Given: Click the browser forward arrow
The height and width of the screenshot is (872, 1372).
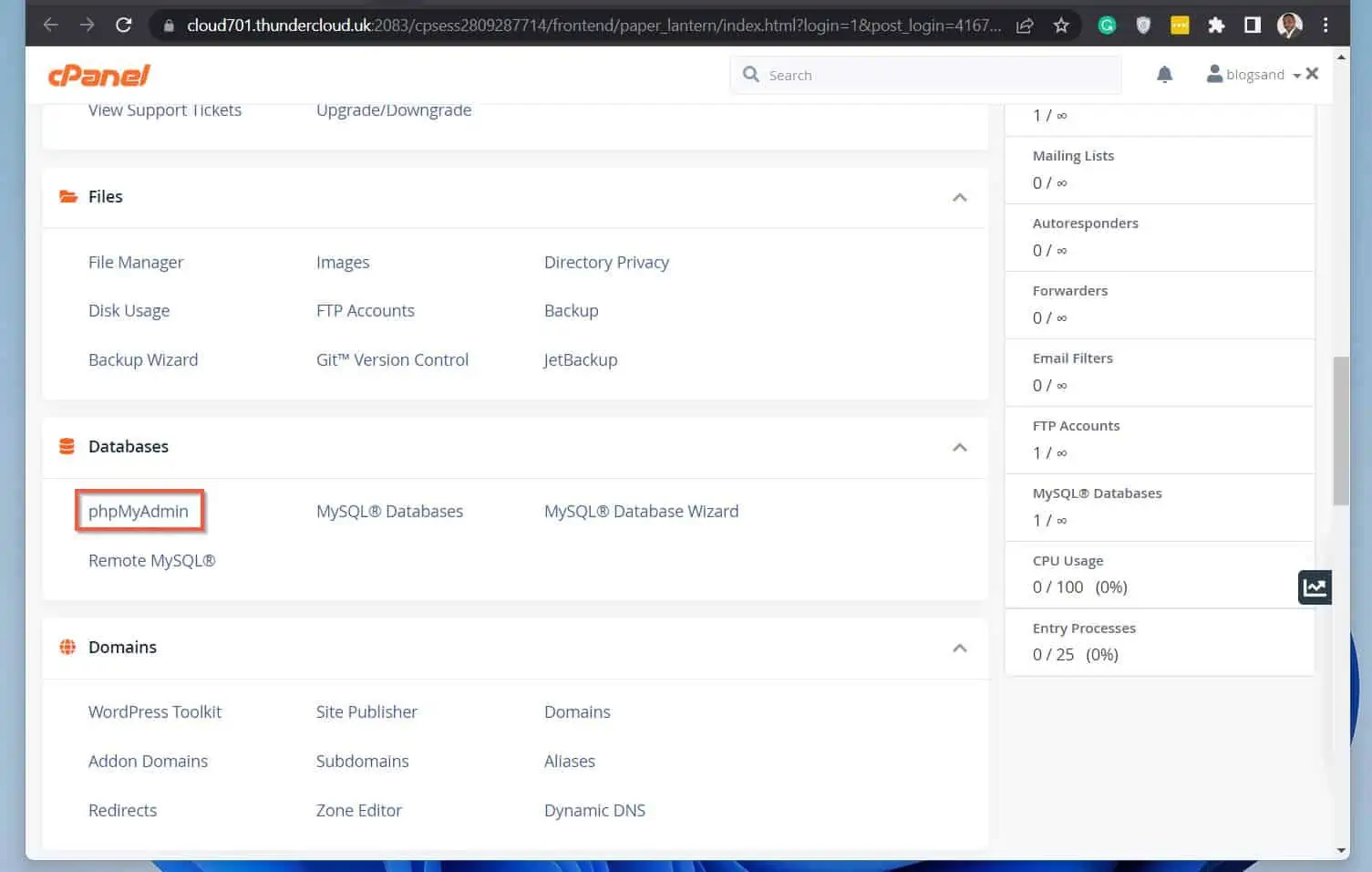Looking at the screenshot, I should point(87,25).
